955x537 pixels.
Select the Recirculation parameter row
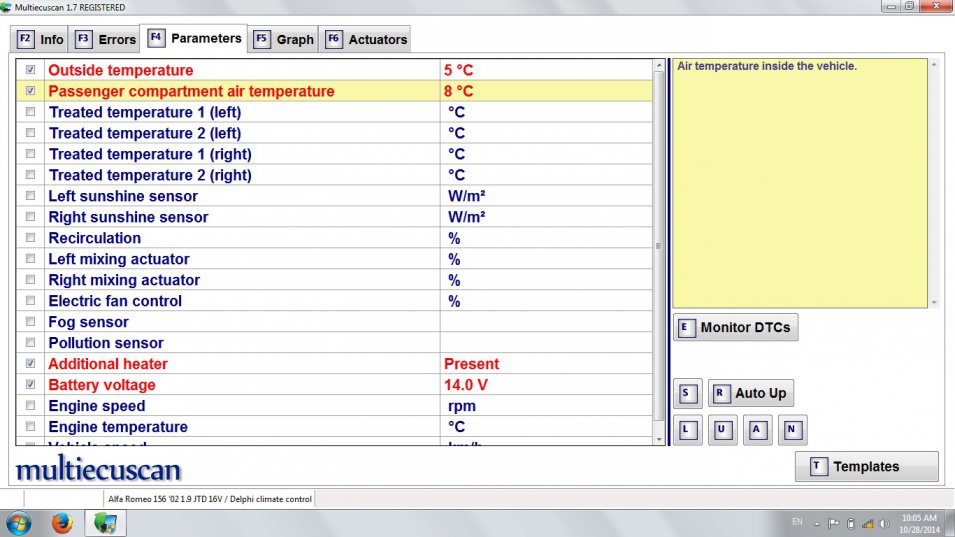(95, 238)
